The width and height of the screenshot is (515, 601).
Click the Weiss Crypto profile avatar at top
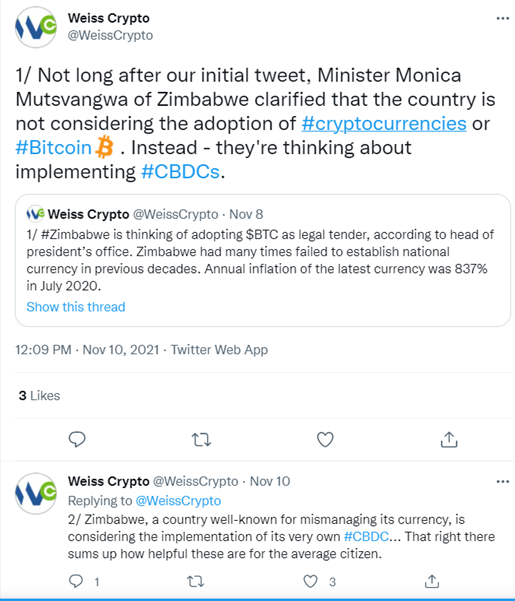tap(36, 27)
